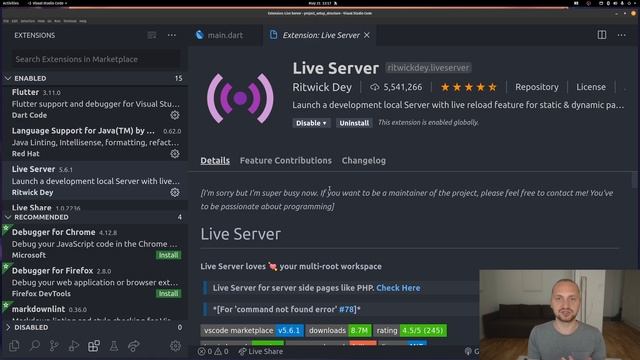
Task: Open the Source Control view icon
Action: (x=54, y=346)
